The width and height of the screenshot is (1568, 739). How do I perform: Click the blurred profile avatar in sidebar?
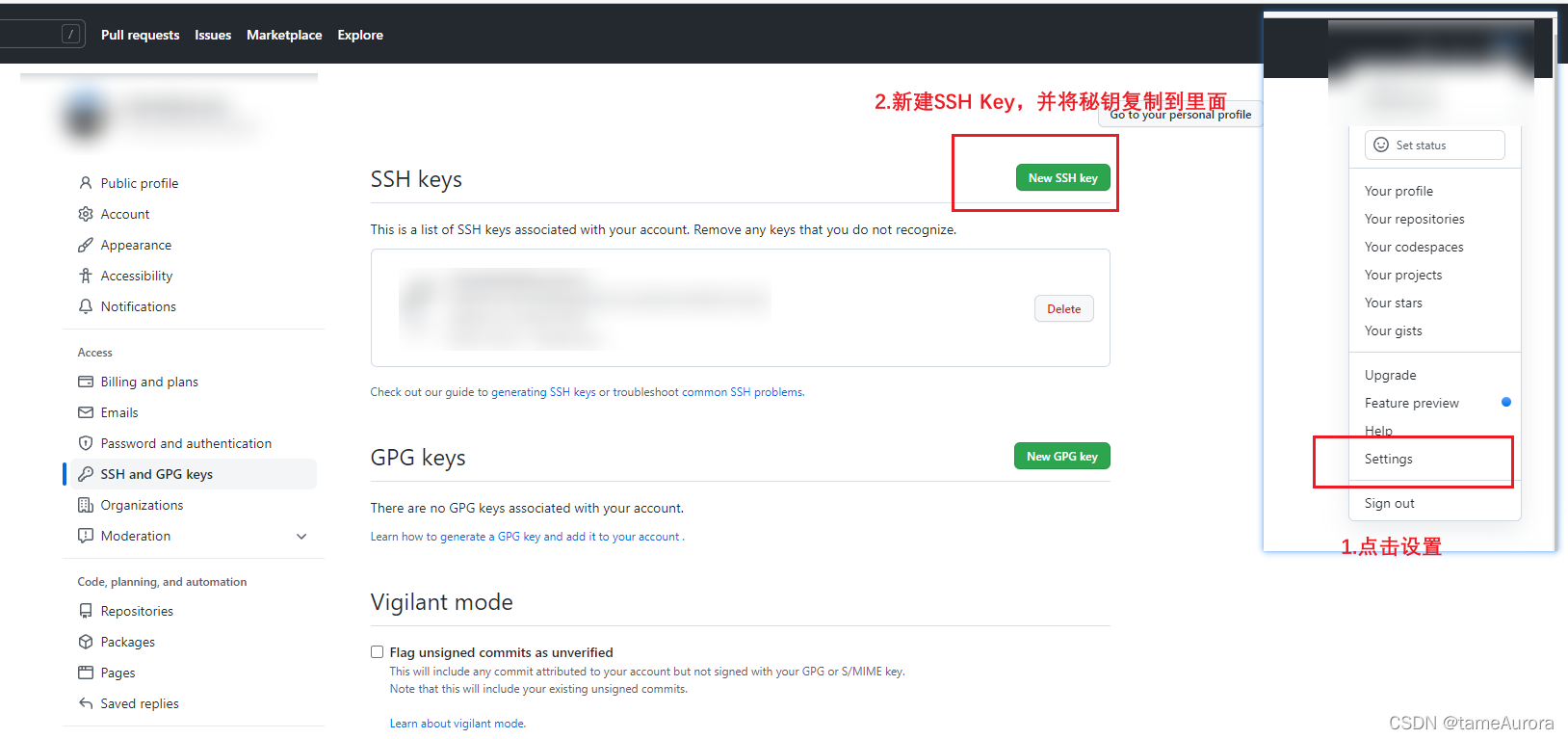(87, 117)
